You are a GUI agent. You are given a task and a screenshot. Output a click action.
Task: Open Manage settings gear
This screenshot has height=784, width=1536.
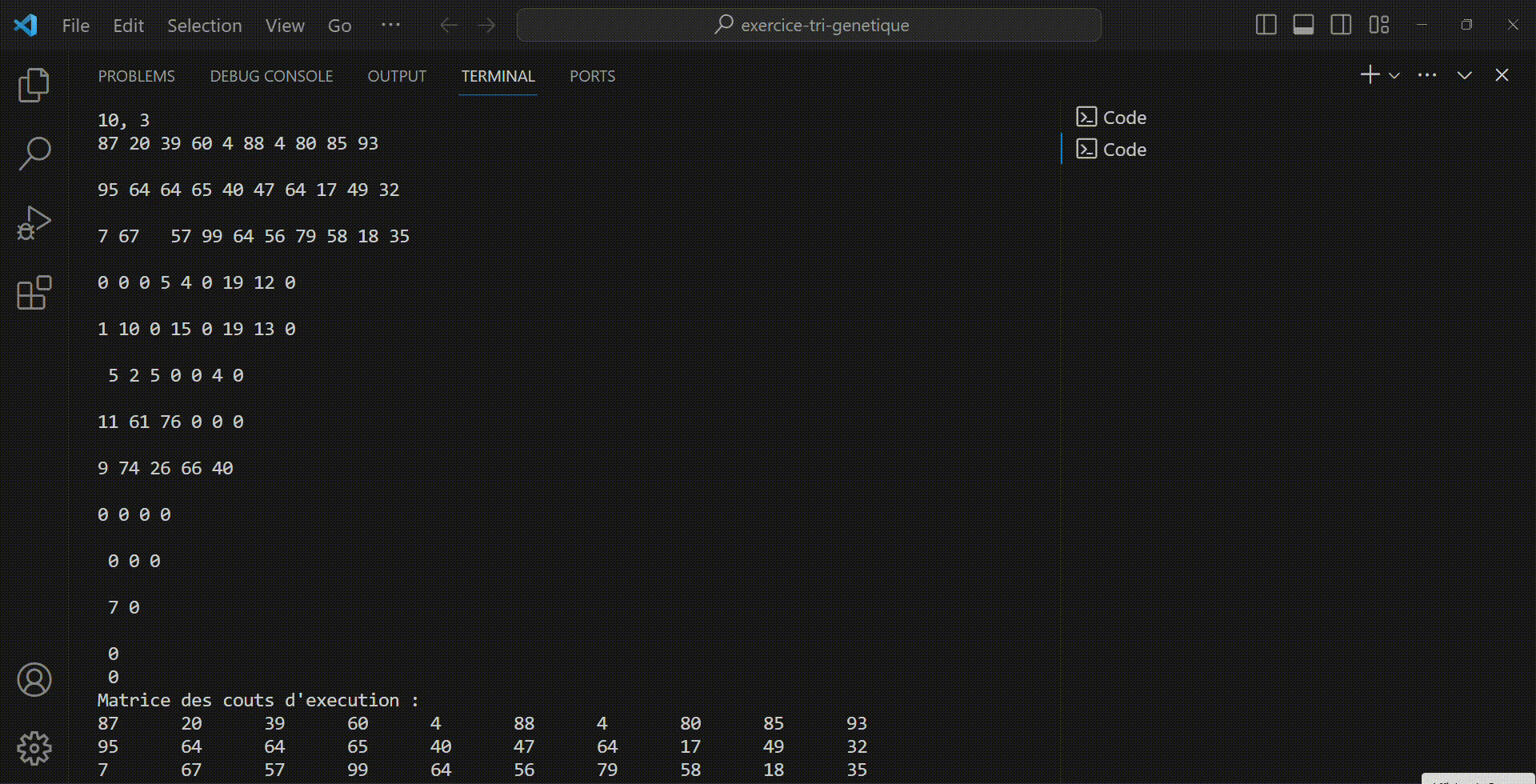tap(33, 748)
